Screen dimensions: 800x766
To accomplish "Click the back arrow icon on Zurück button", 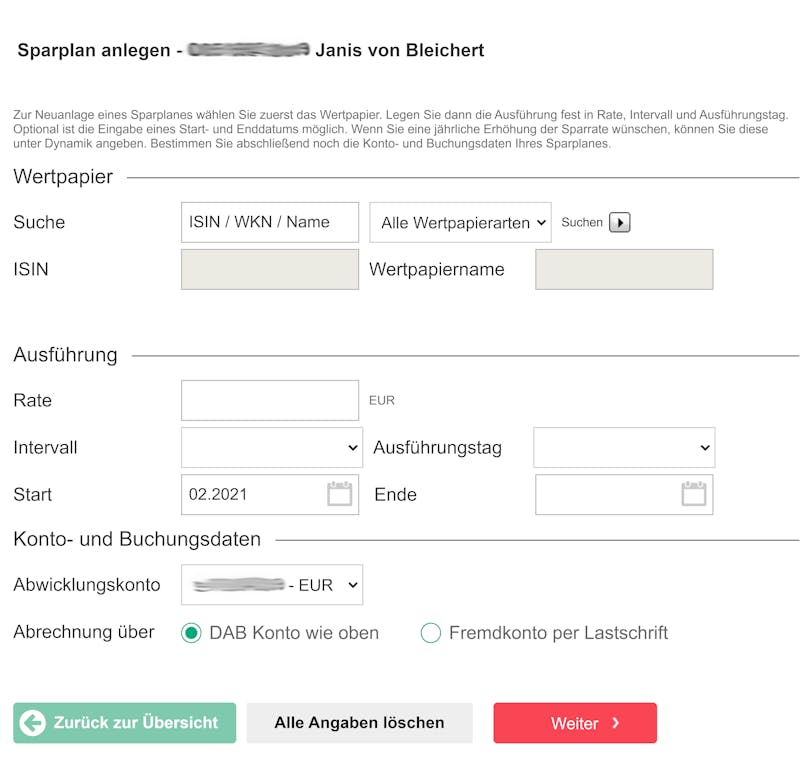I will (33, 723).
